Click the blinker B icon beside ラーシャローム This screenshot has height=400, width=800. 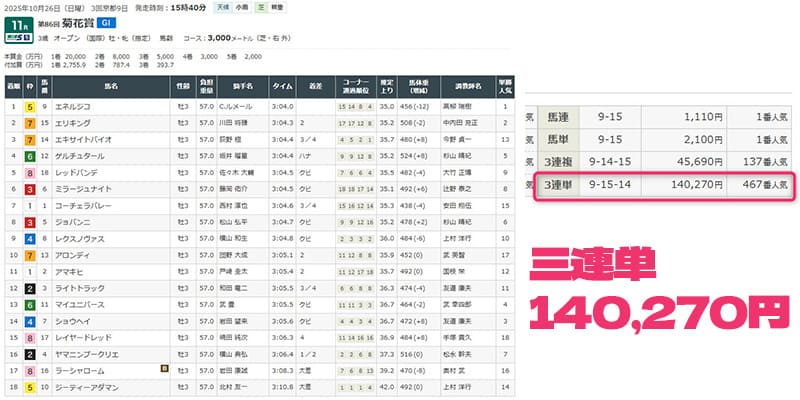[164, 368]
